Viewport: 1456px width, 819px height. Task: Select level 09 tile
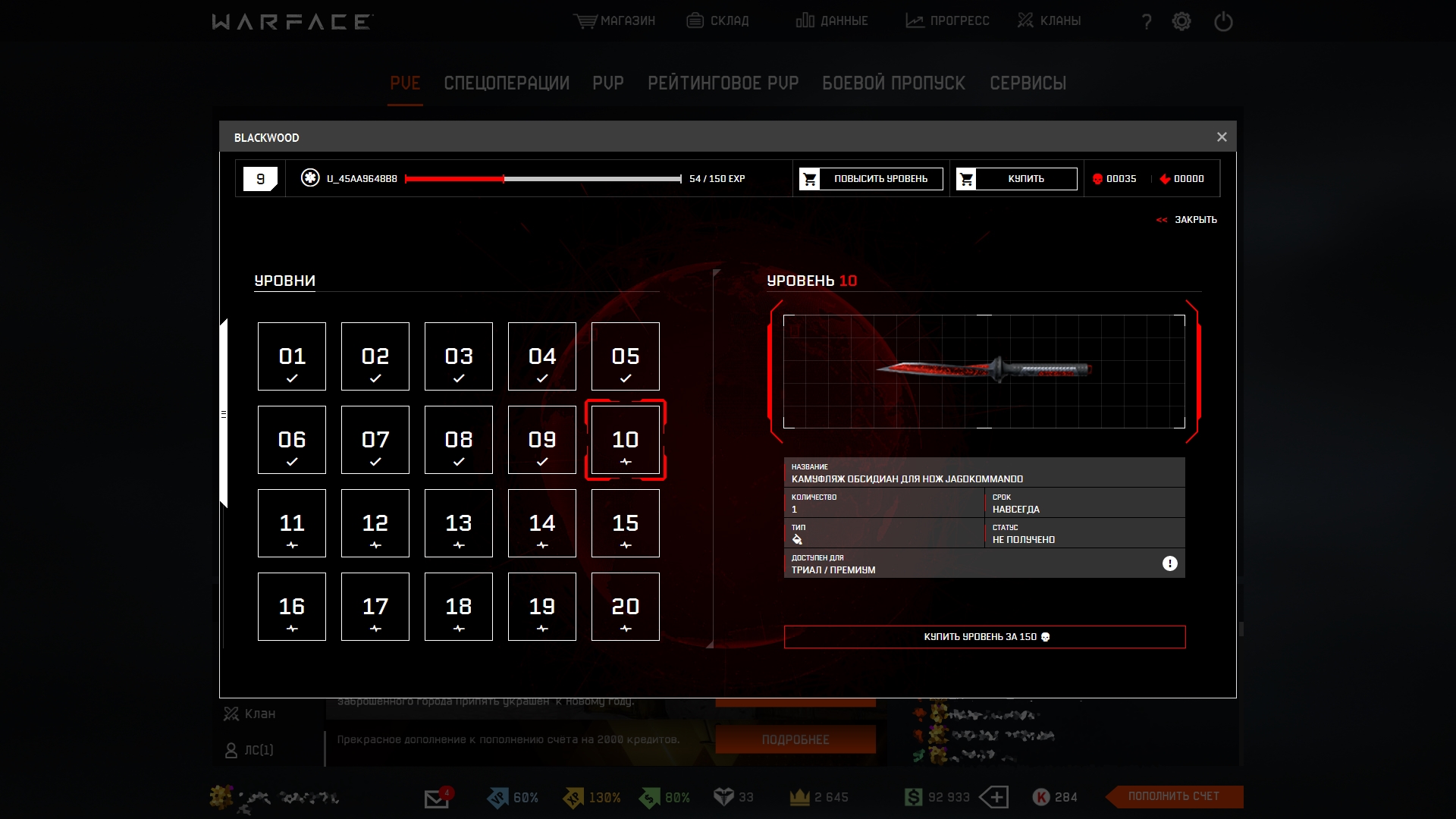tap(542, 440)
